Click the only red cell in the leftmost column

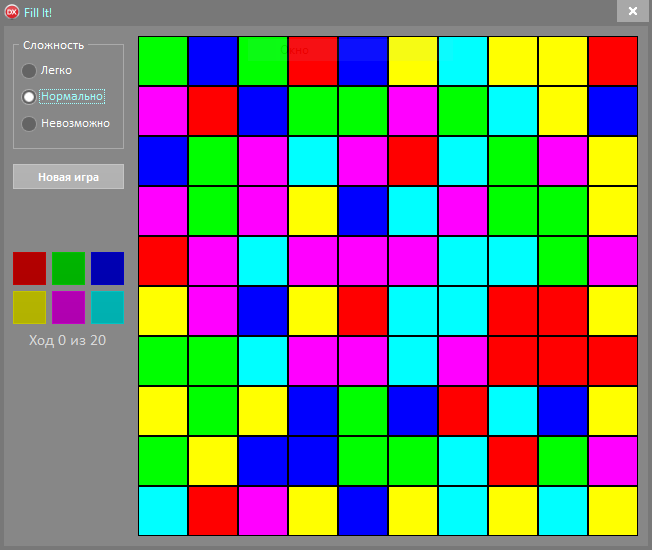pyautogui.click(x=163, y=261)
